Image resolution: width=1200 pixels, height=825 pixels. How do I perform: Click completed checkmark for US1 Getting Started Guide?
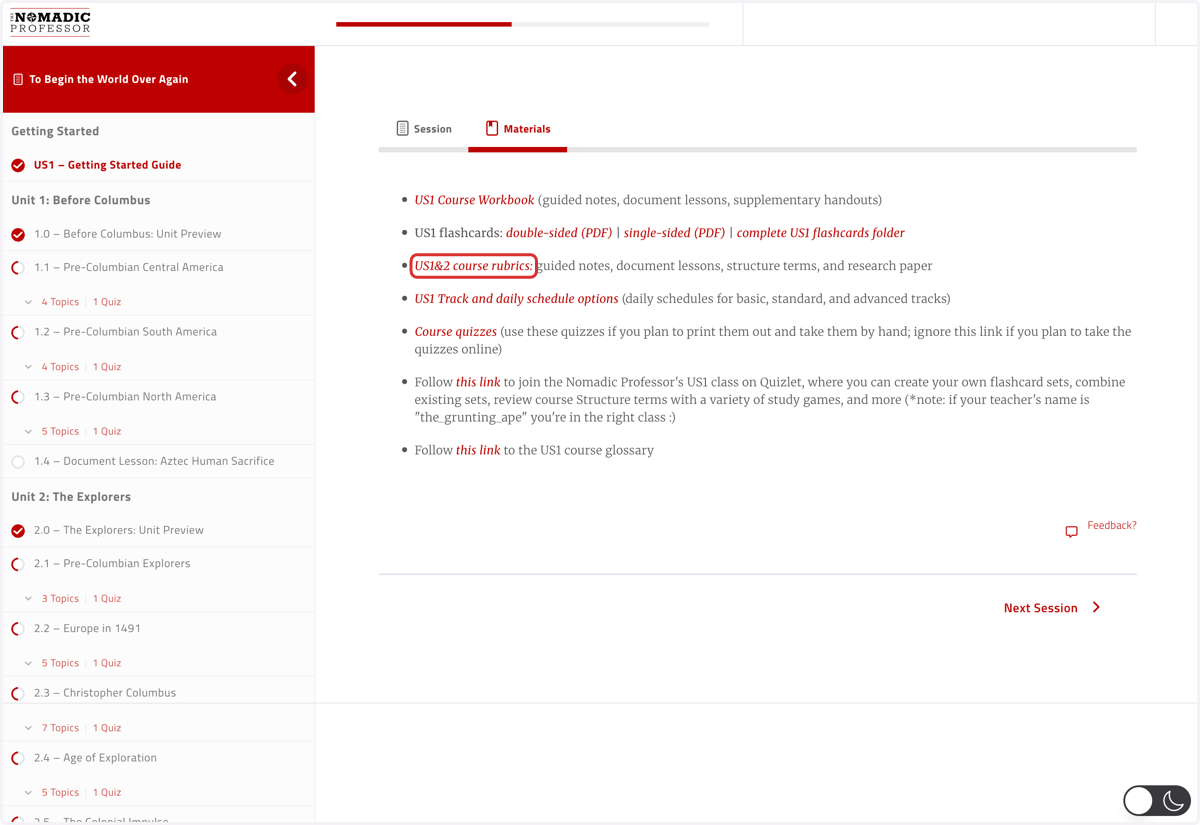18,165
